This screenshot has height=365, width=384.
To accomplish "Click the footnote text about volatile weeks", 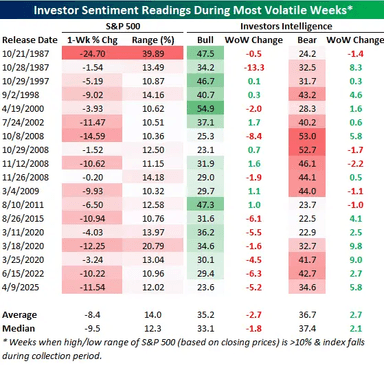I will point(183,349).
